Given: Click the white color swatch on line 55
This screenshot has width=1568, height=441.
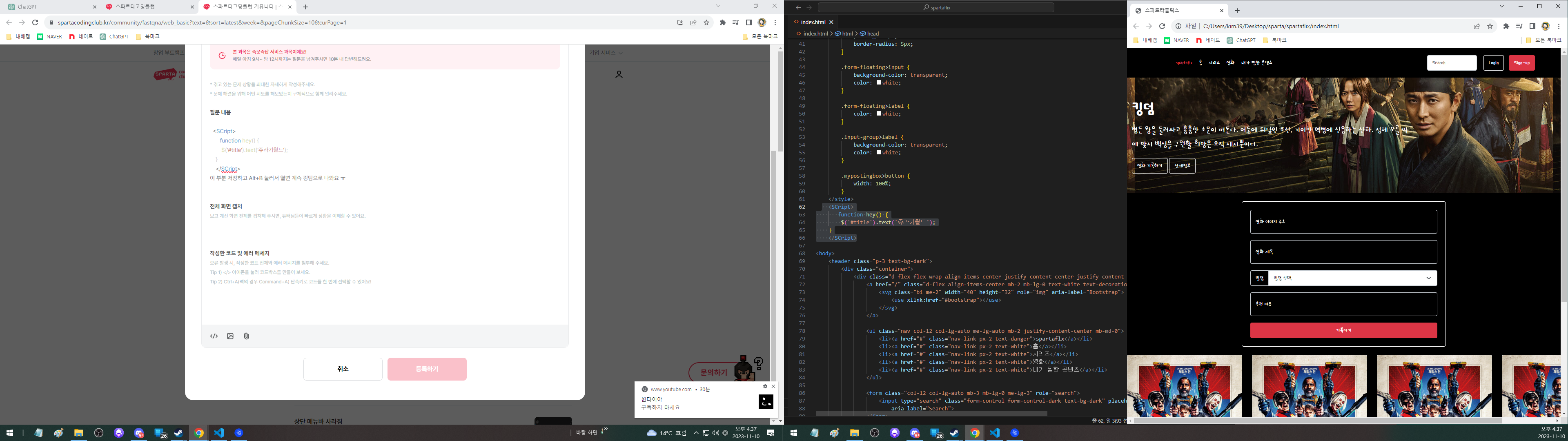Looking at the screenshot, I should [x=879, y=153].
